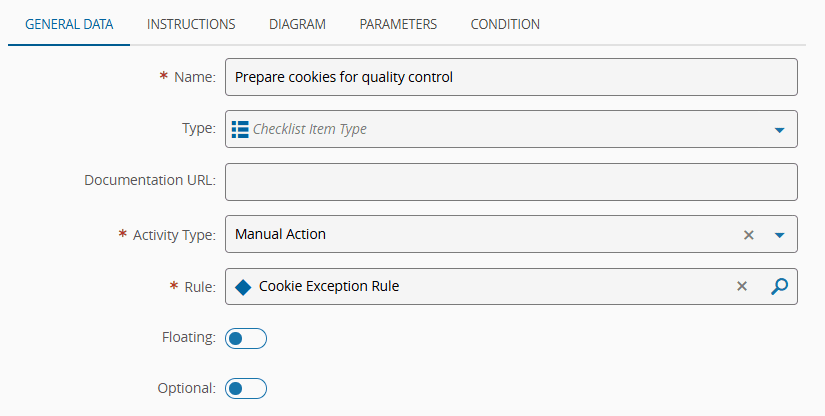Image resolution: width=825 pixels, height=416 pixels.
Task: Go to the Parameters tab
Action: pos(398,24)
